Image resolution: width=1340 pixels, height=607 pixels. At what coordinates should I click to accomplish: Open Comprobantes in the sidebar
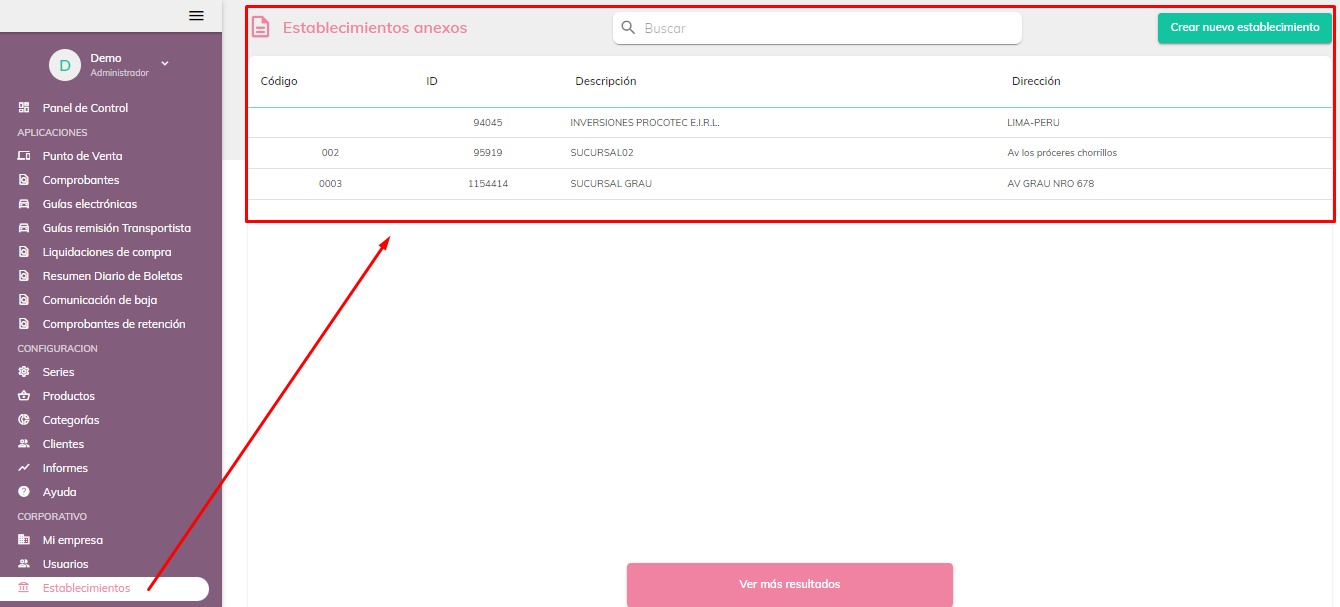(80, 180)
